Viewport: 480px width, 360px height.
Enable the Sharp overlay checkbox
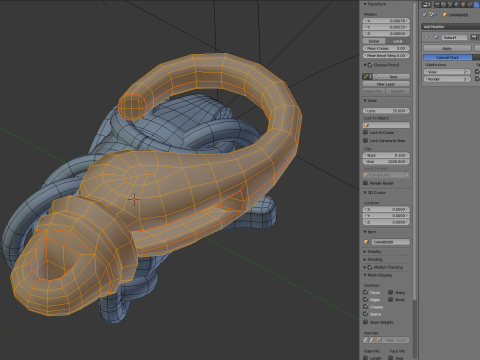(391, 292)
